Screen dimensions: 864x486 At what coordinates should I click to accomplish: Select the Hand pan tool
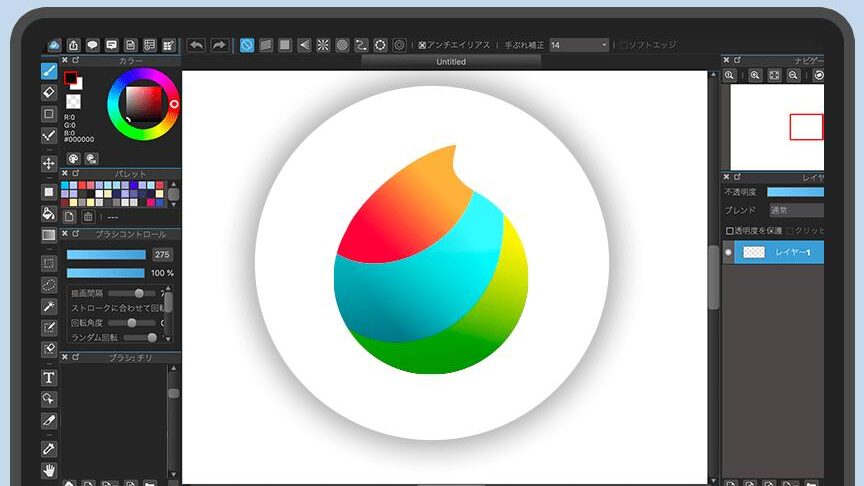(x=48, y=470)
